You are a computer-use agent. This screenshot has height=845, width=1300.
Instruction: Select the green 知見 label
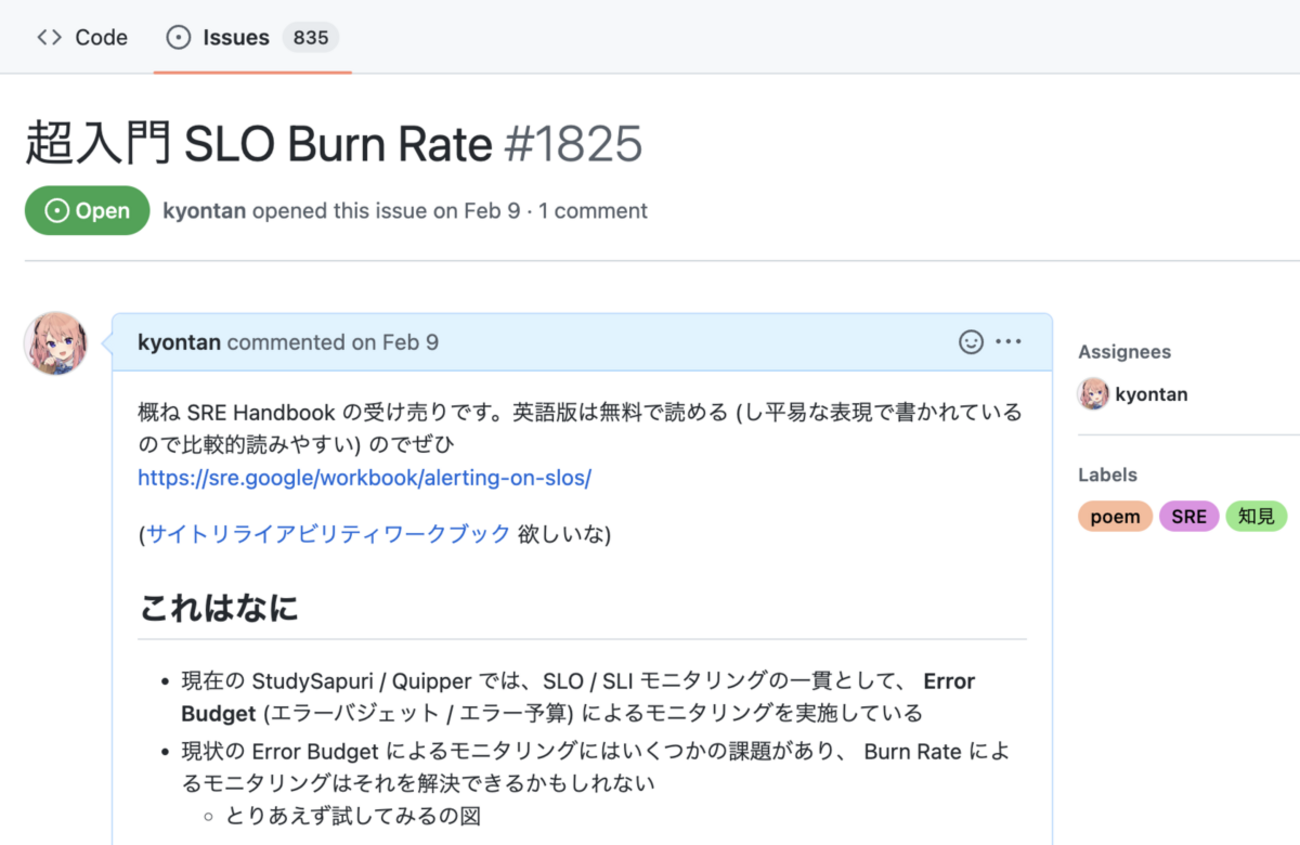(1256, 517)
